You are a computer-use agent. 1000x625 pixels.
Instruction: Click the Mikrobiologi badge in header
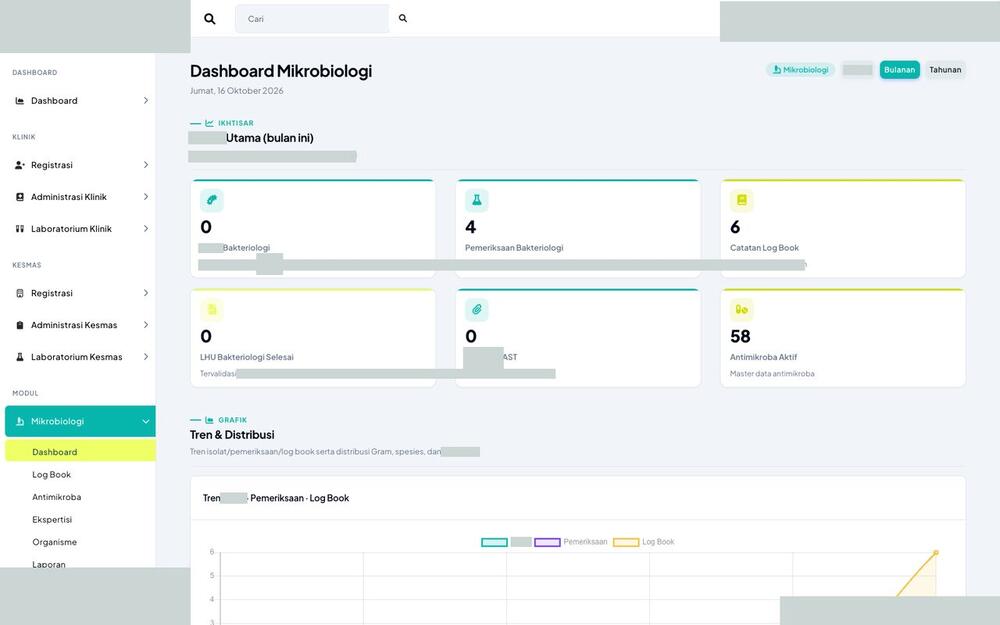(x=800, y=70)
